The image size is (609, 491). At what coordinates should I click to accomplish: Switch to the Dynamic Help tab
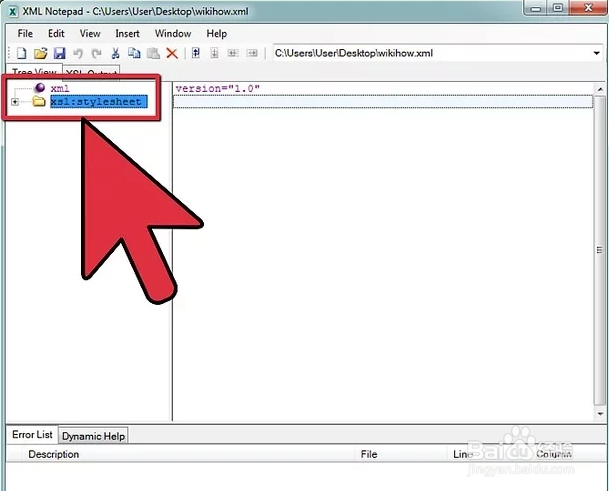pyautogui.click(x=93, y=436)
